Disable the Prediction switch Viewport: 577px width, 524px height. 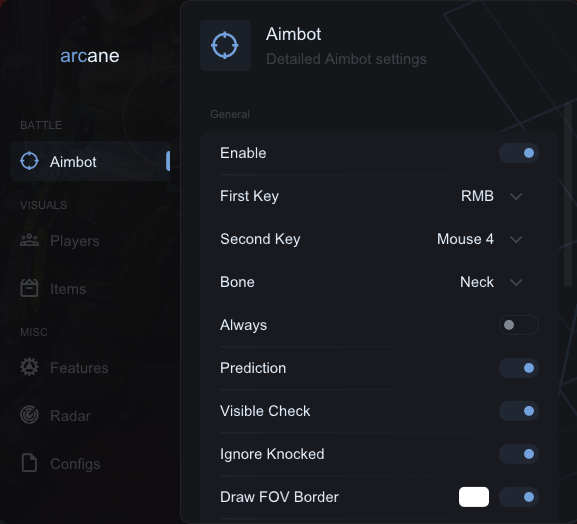pos(519,368)
